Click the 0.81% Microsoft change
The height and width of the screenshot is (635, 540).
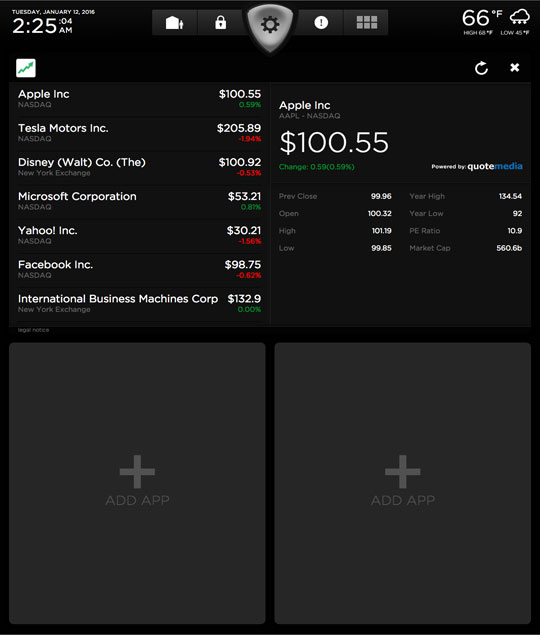(x=251, y=207)
